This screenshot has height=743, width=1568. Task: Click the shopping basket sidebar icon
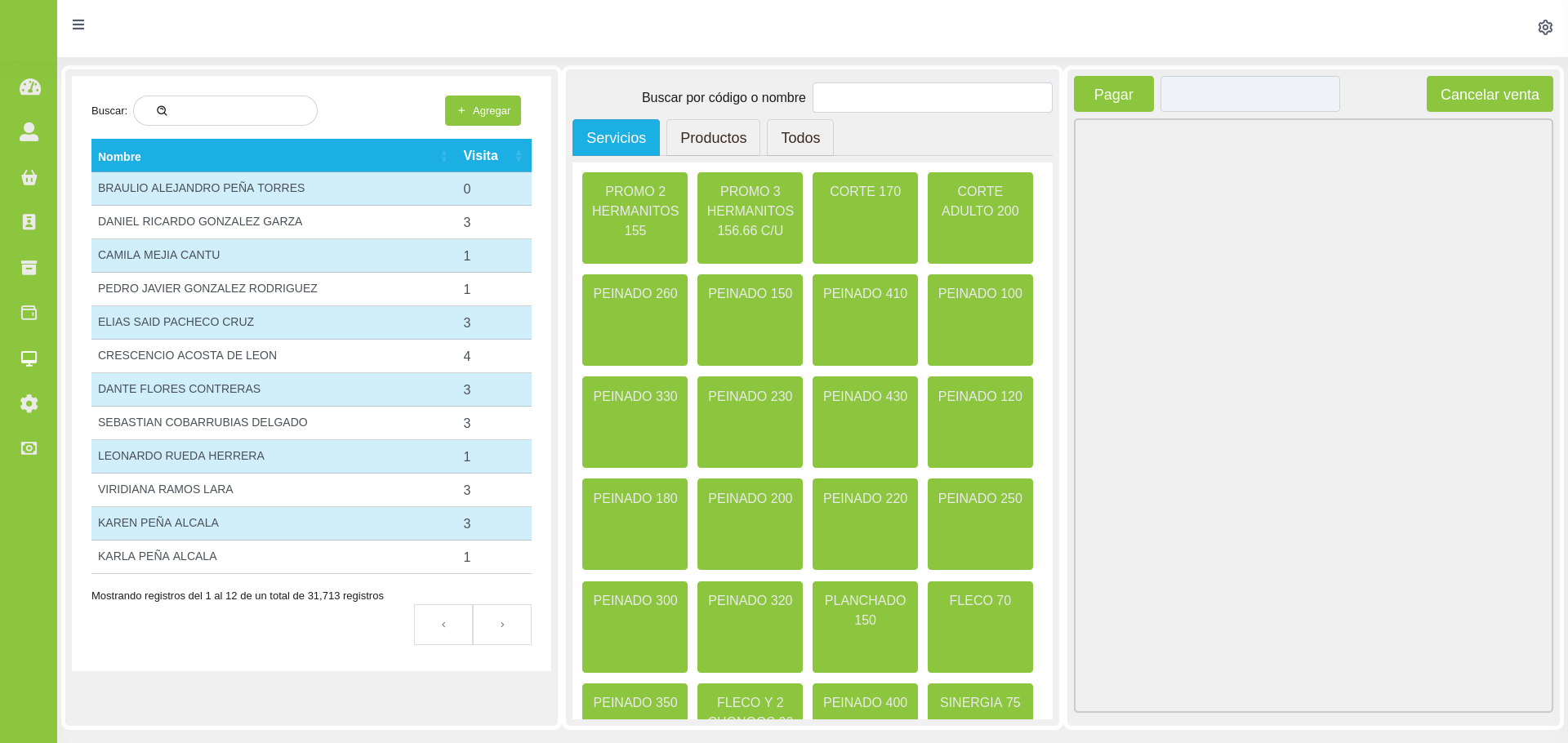pyautogui.click(x=29, y=177)
